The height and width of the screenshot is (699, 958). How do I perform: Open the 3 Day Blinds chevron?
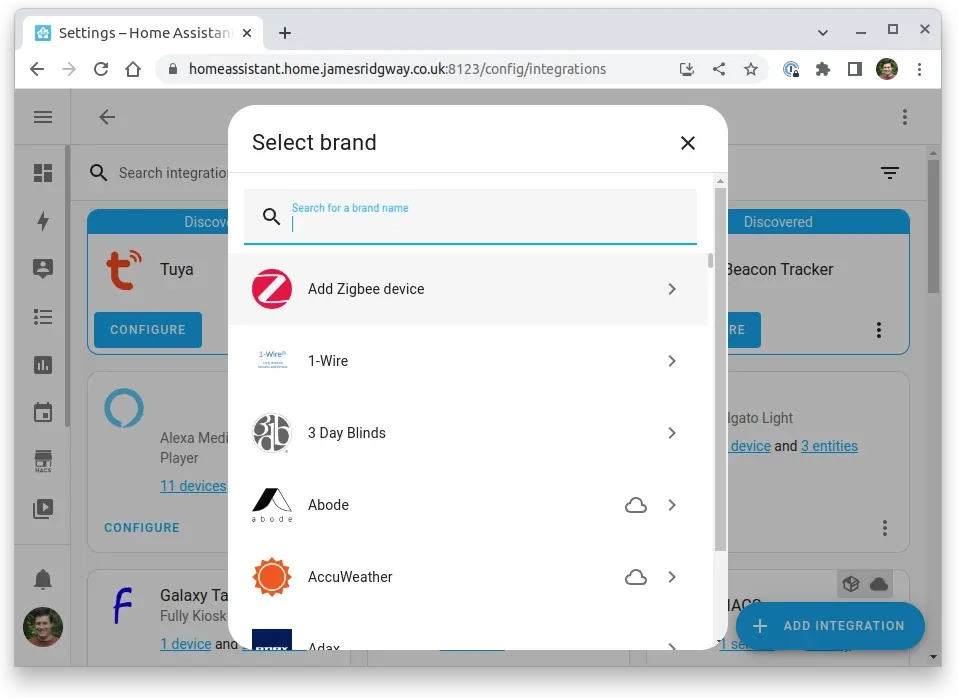671,433
